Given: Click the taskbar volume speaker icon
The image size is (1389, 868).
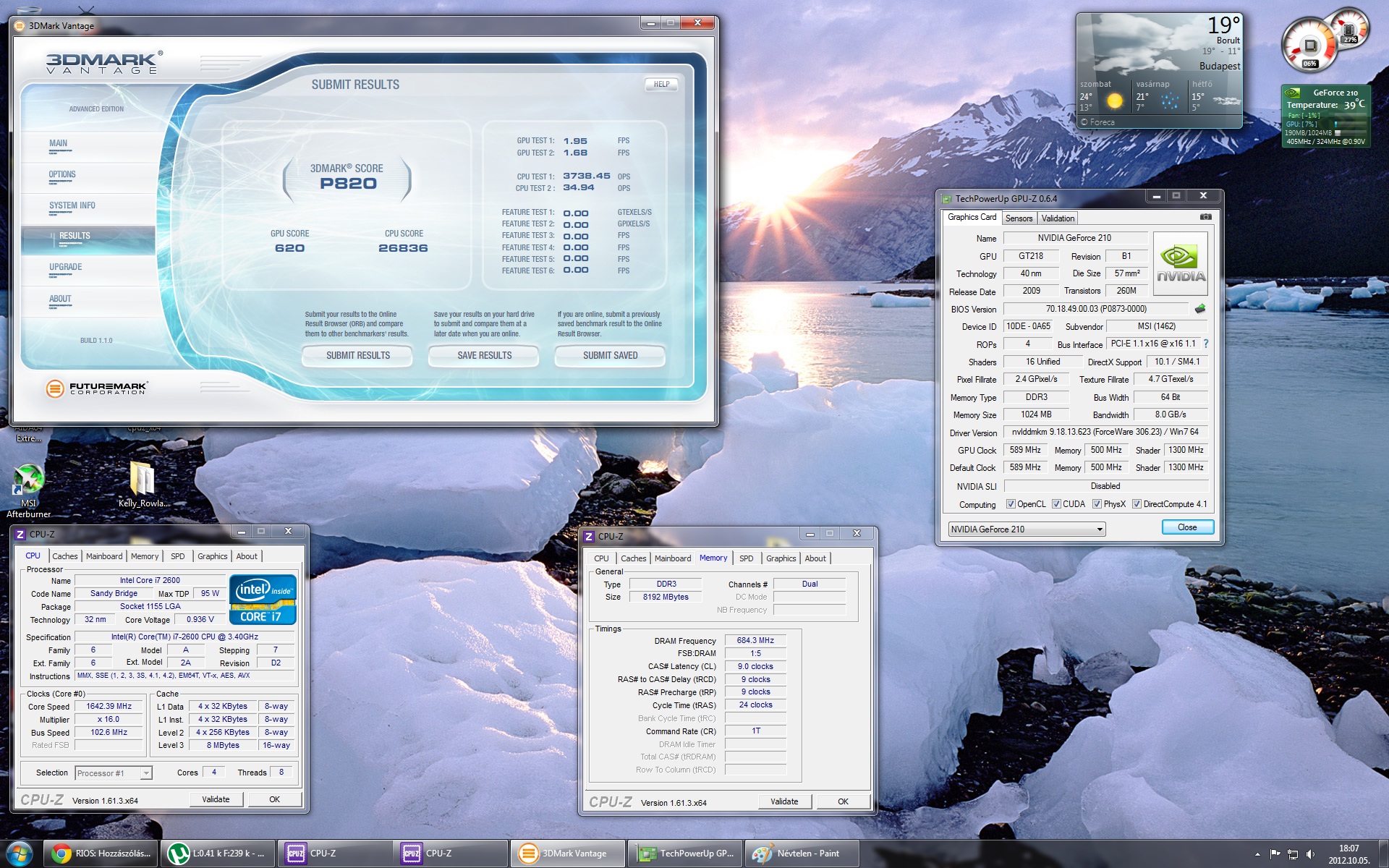Looking at the screenshot, I should pos(1310,854).
